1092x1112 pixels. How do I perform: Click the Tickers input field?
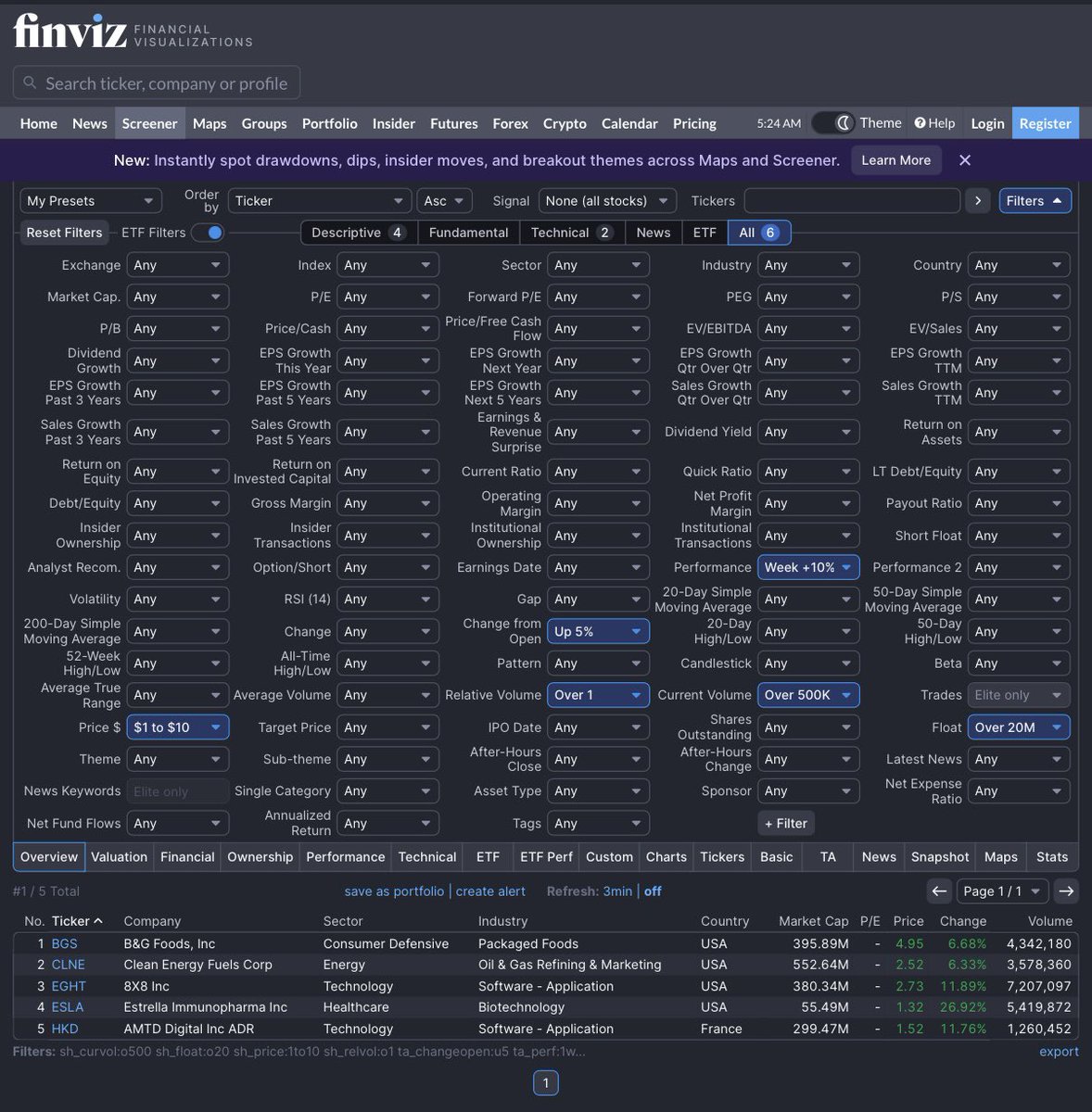point(852,201)
